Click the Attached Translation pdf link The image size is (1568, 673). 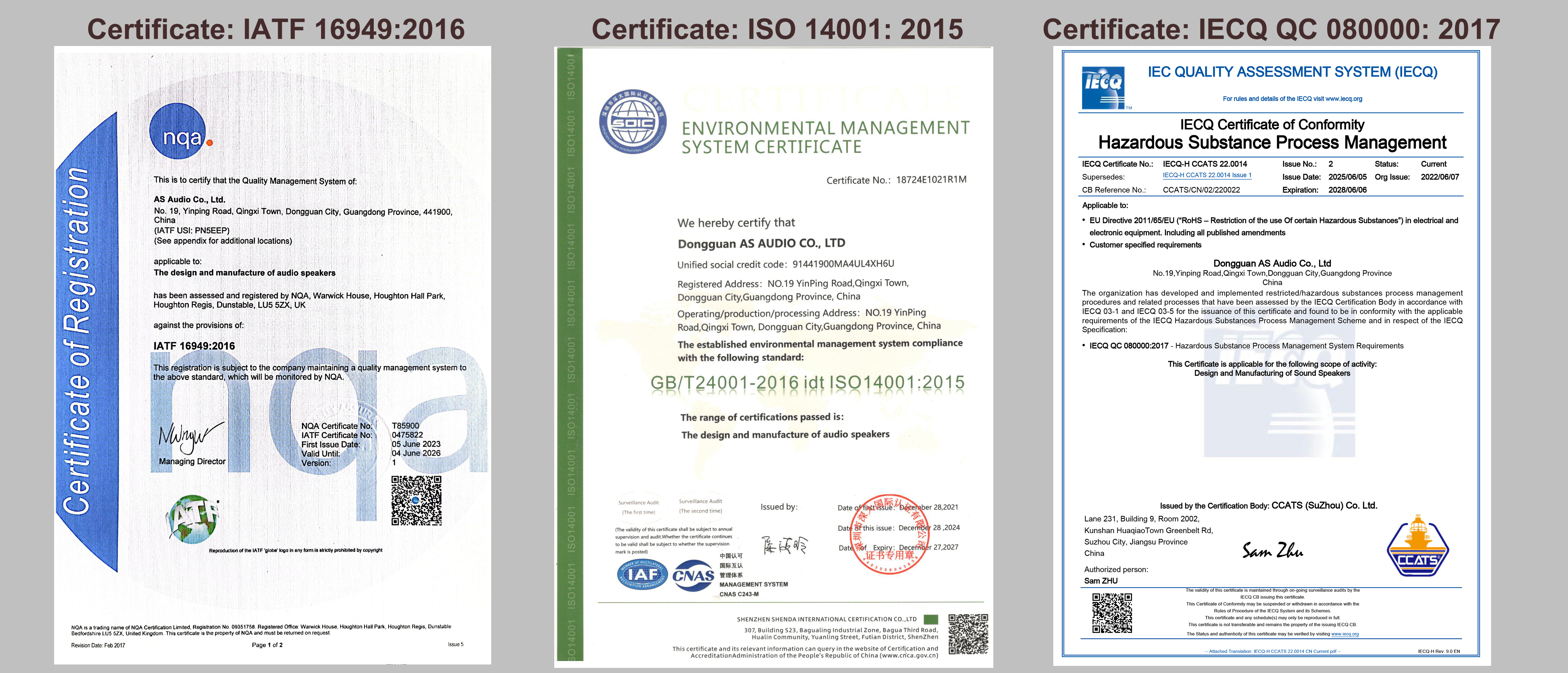(1272, 652)
